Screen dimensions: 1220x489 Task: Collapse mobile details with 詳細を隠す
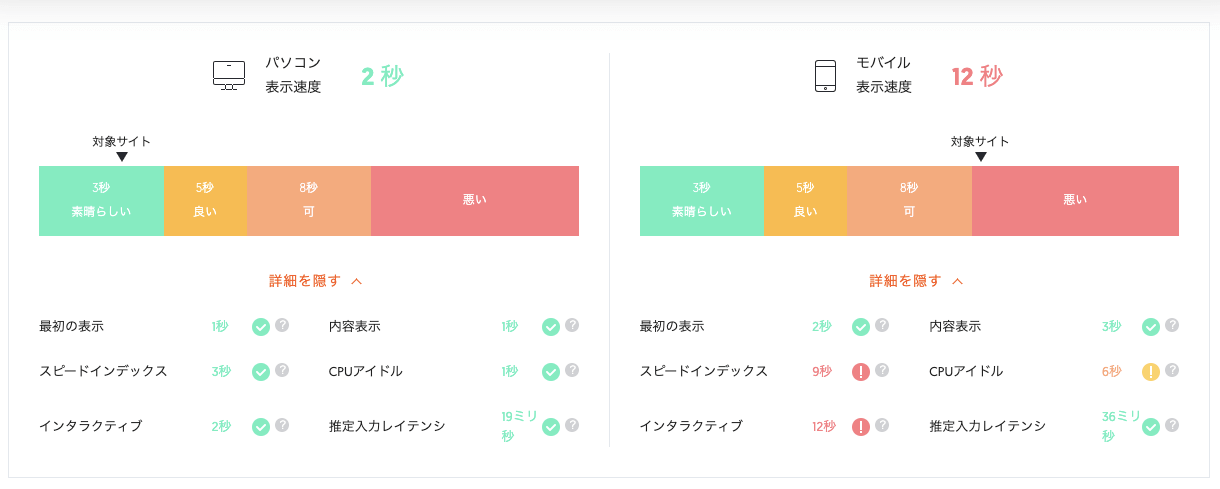(x=905, y=281)
